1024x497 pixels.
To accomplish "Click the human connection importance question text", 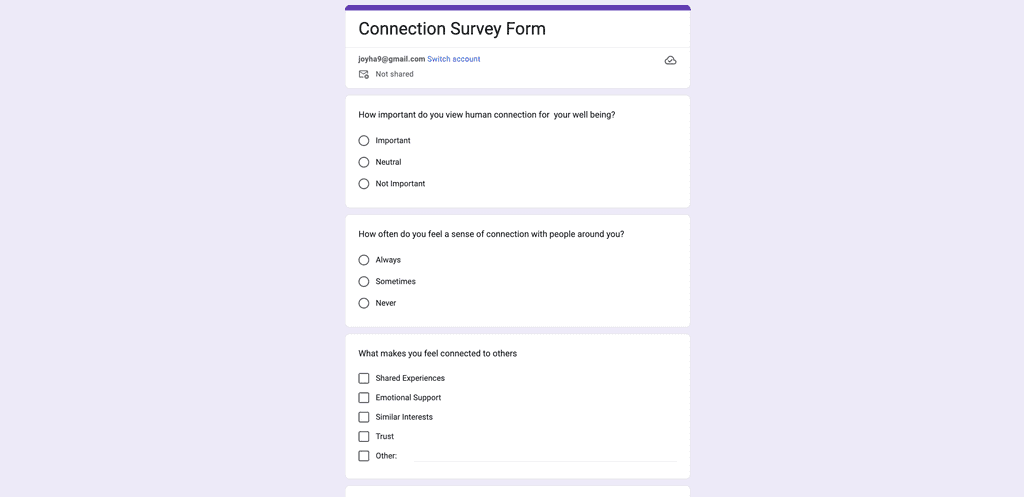I will [487, 115].
